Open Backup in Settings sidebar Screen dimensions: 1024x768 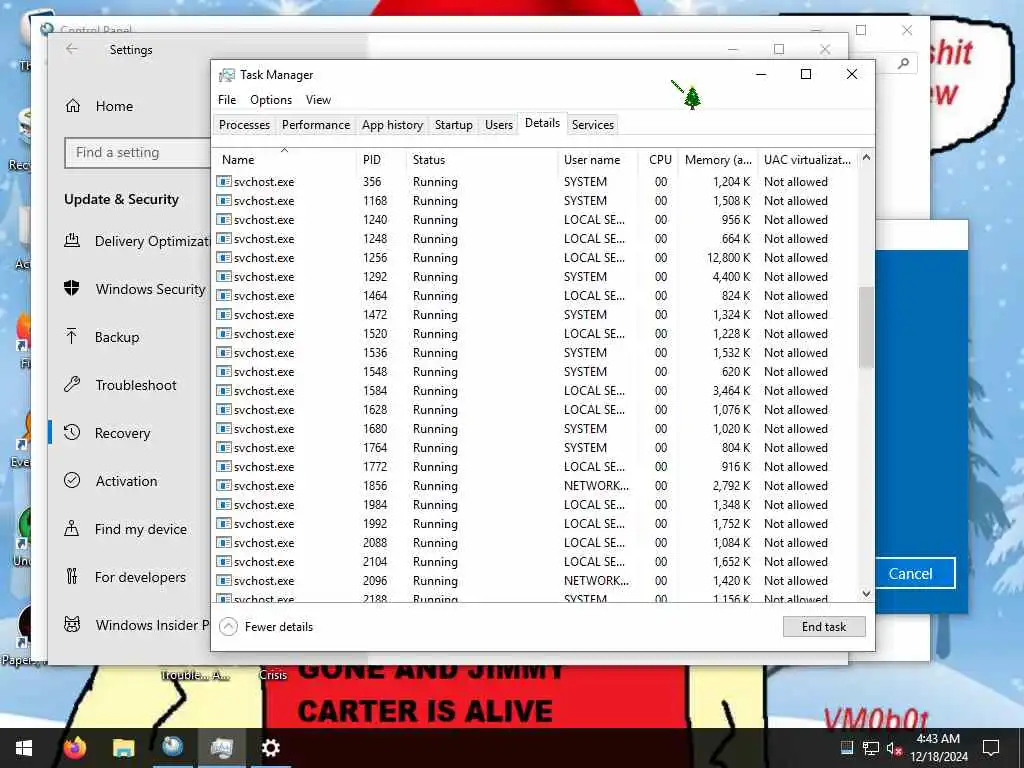click(117, 337)
